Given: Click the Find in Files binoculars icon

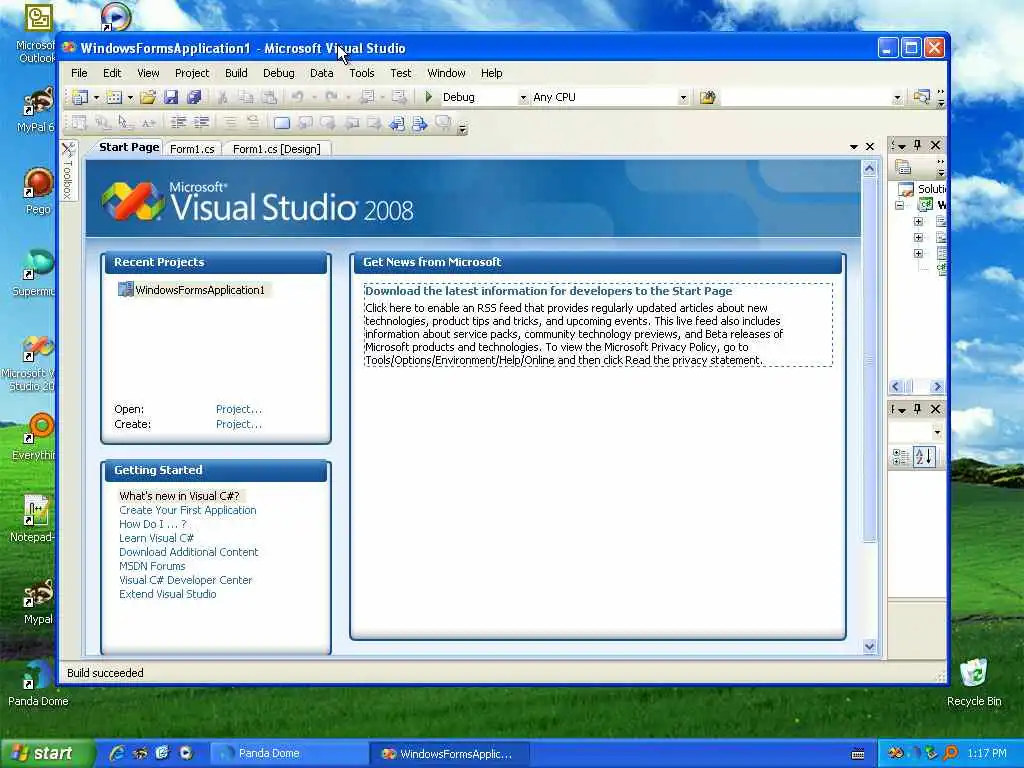Looking at the screenshot, I should pyautogui.click(x=707, y=97).
